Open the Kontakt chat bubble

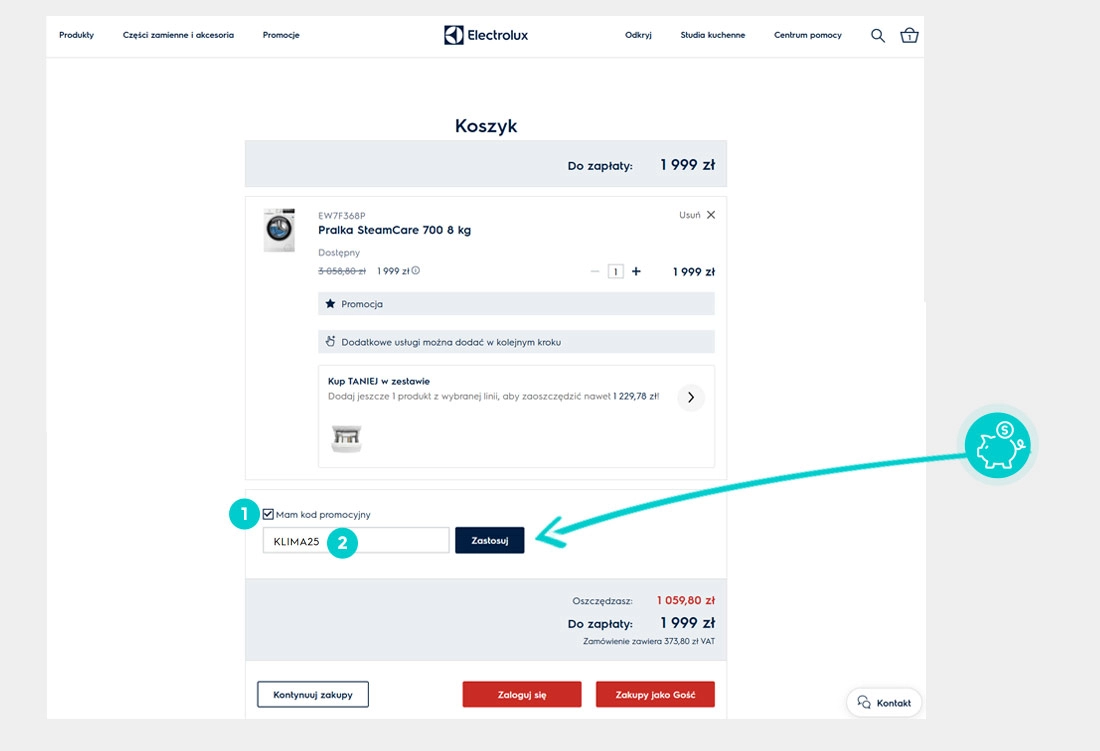885,703
